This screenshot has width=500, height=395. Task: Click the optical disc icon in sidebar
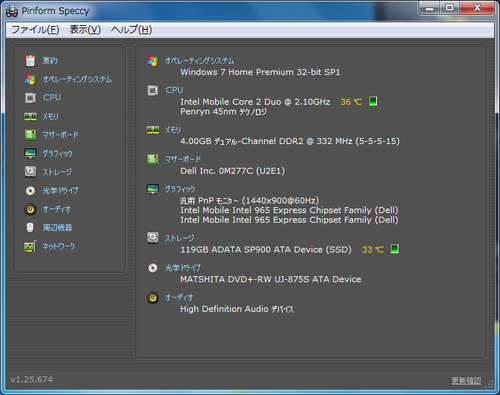[x=30, y=191]
